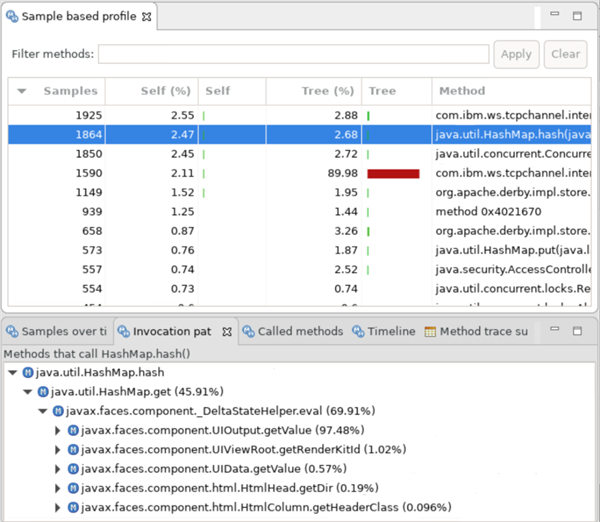Select the derby row with 658 samples
The image size is (600, 522).
coord(300,231)
